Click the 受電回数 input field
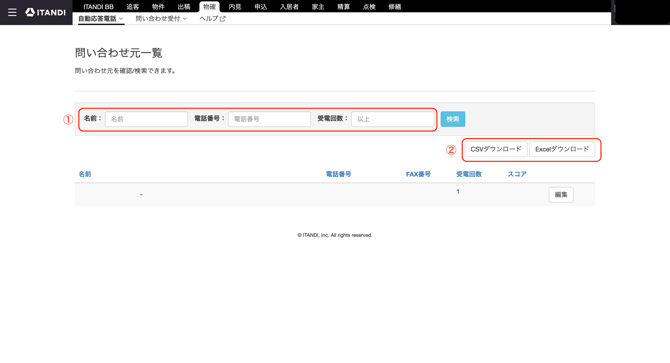Screen dimensions: 670x363 [x=392, y=119]
